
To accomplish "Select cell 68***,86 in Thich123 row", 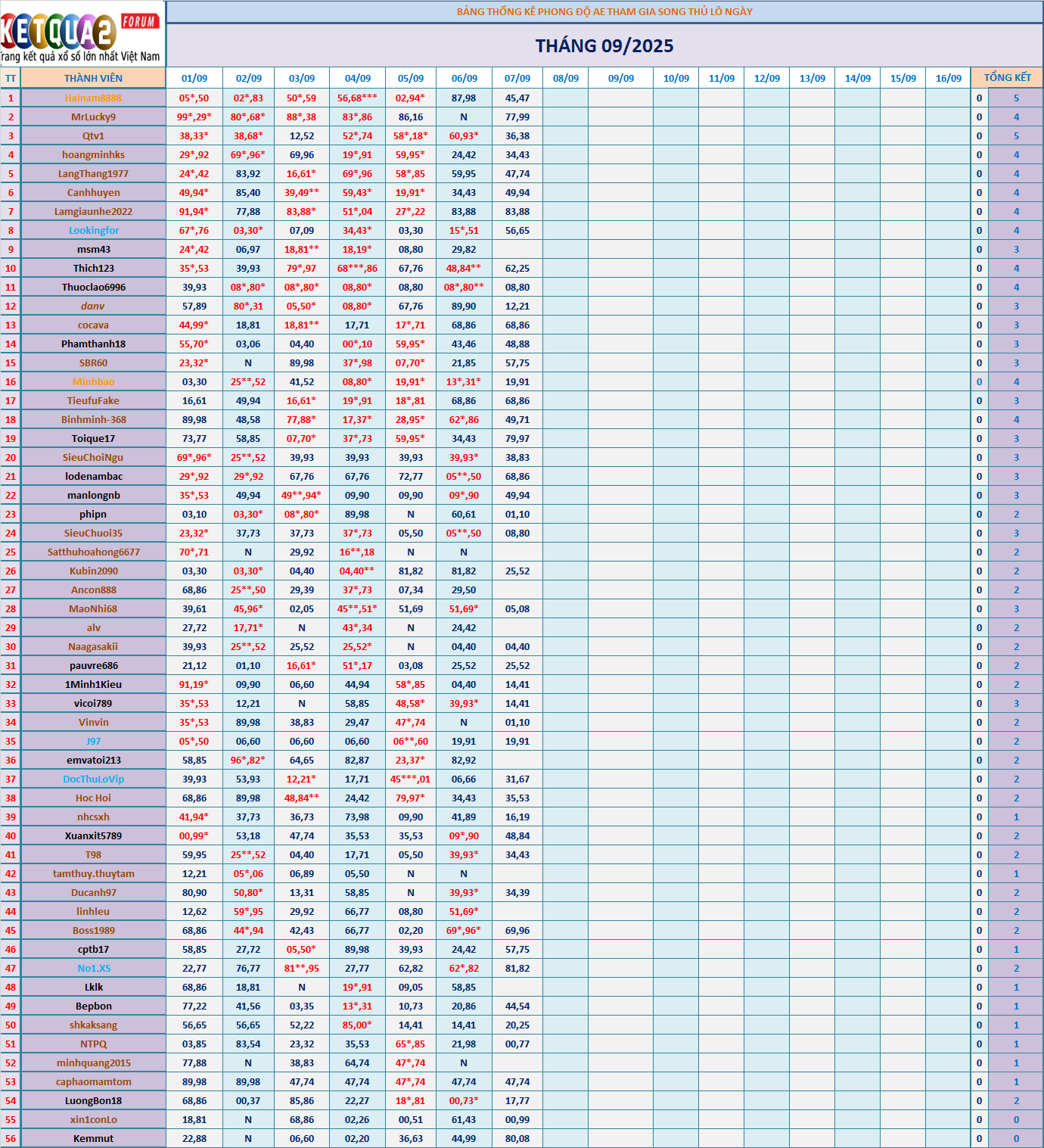I will (358, 268).
